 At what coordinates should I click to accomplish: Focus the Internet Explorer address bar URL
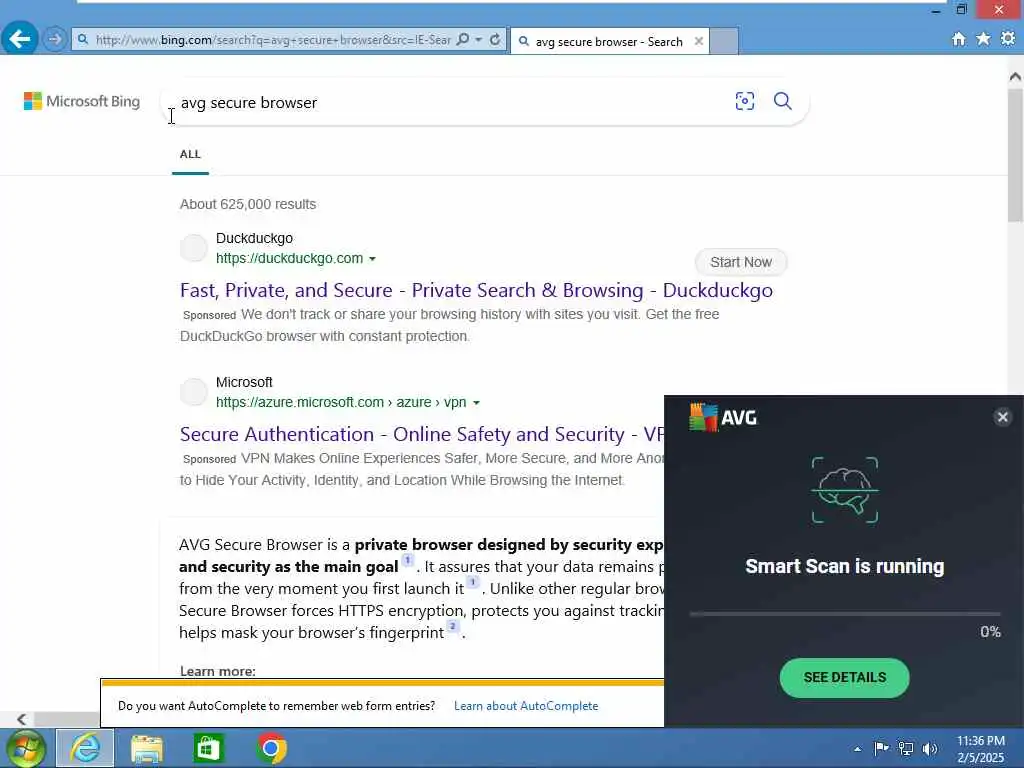[x=272, y=40]
